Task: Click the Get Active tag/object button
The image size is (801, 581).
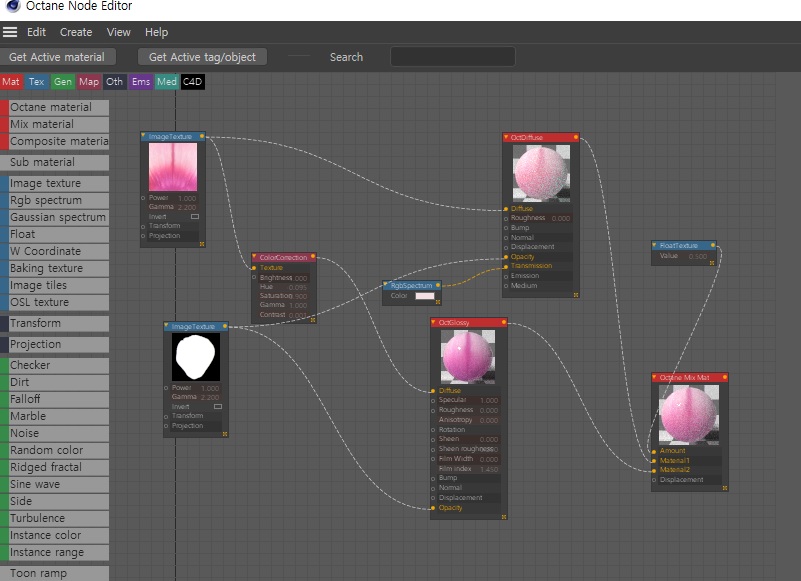Action: tap(202, 57)
